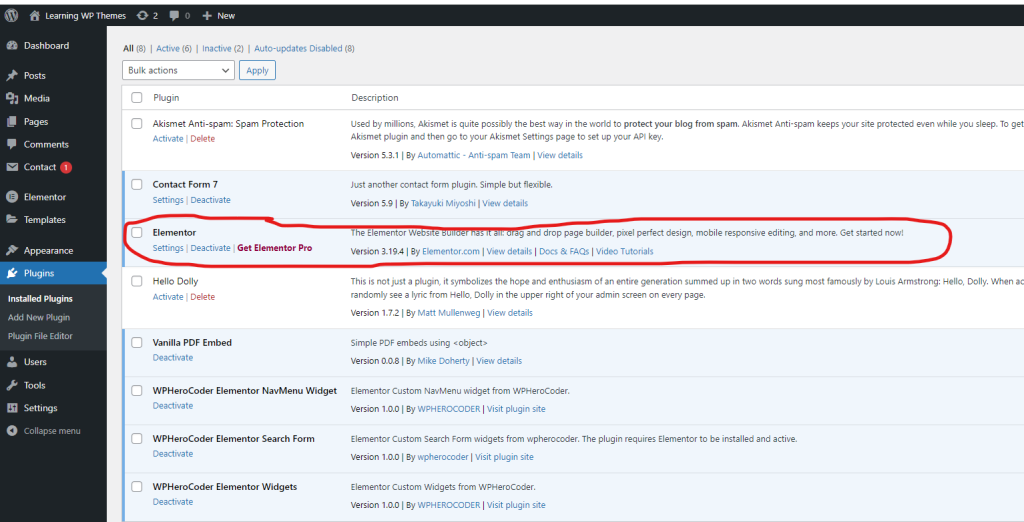Deactivate WPHeroCoder Elementor Search Form
Image resolution: width=1024 pixels, height=522 pixels.
pyautogui.click(x=173, y=453)
